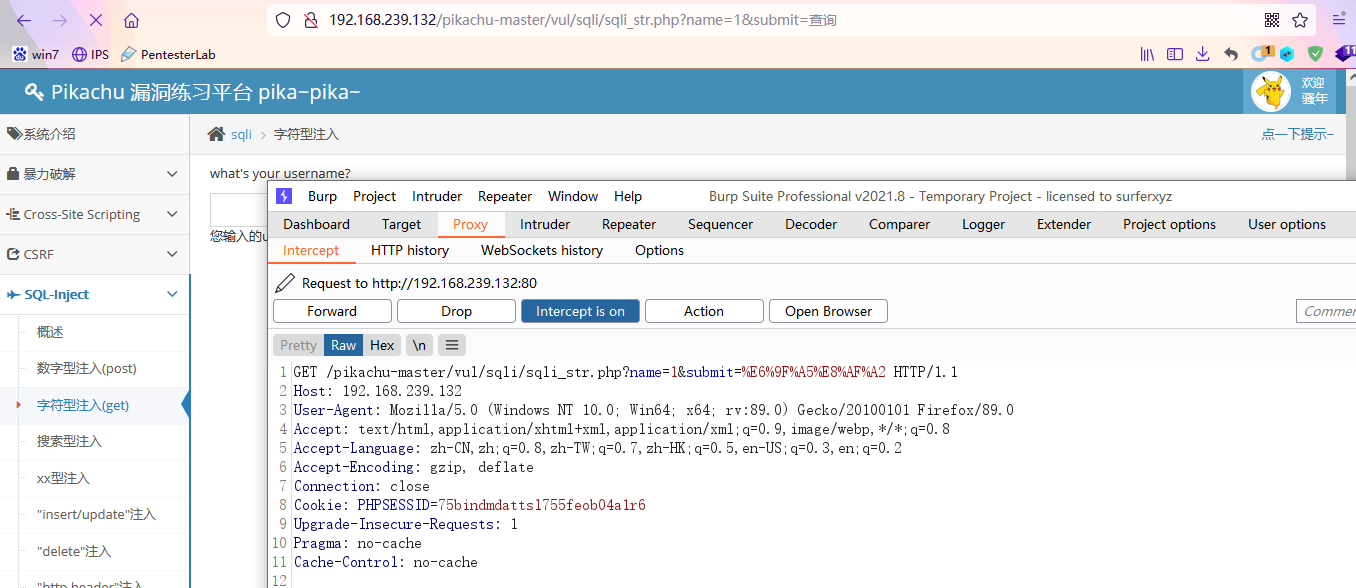Open the User options tab
Image resolution: width=1356 pixels, height=588 pixels.
pyautogui.click(x=1287, y=224)
